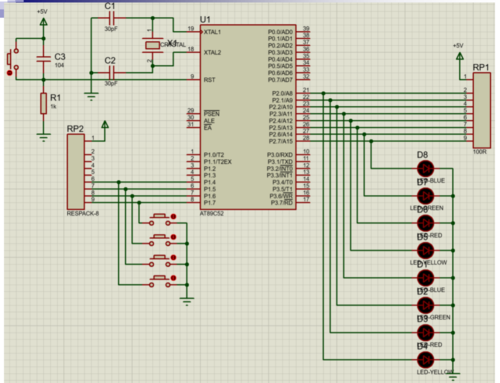
Task: Click the push button wired to P1.6
Action: pyautogui.click(x=160, y=241)
